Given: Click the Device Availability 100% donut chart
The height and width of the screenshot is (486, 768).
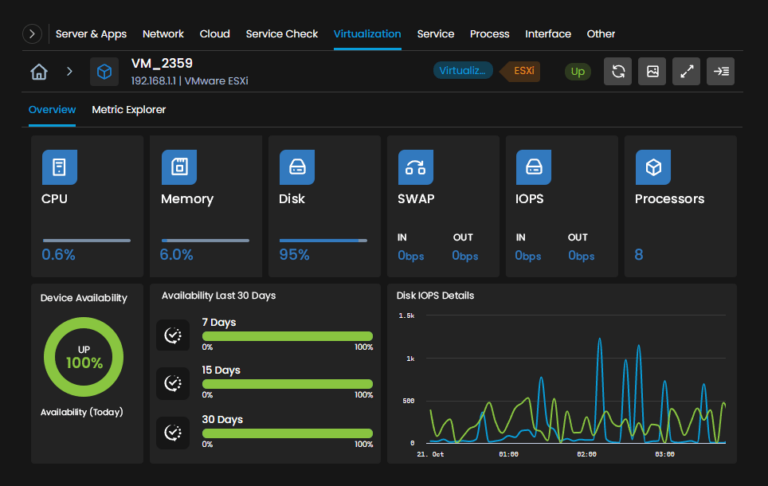Looking at the screenshot, I should [84, 357].
